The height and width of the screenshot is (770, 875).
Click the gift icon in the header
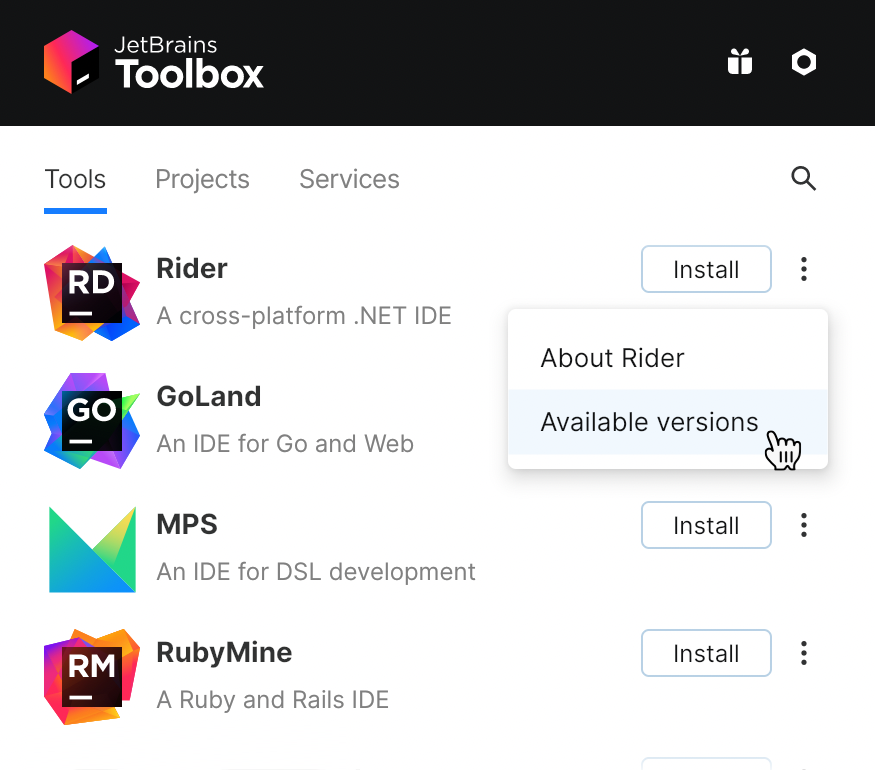(739, 62)
